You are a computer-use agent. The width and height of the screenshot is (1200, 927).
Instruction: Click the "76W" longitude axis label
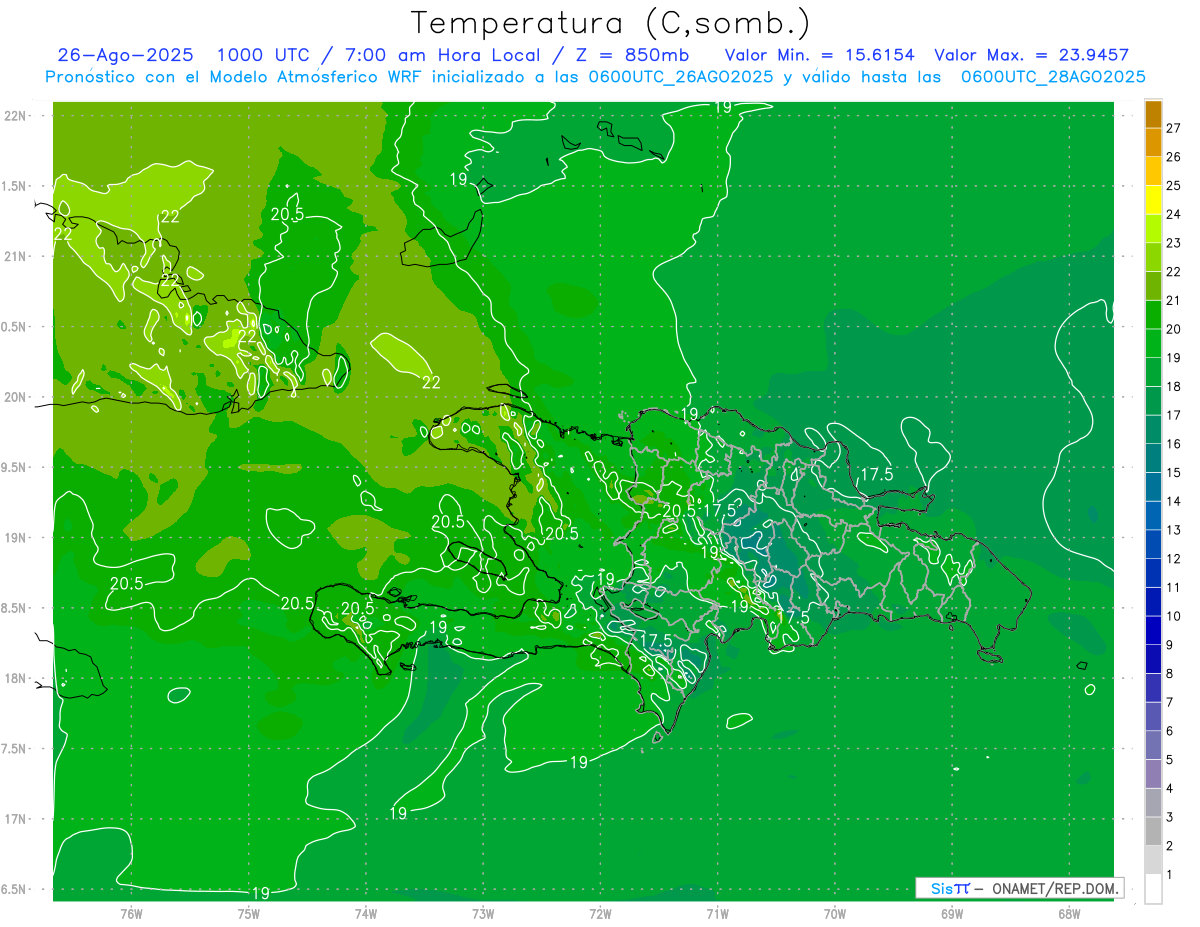[131, 913]
